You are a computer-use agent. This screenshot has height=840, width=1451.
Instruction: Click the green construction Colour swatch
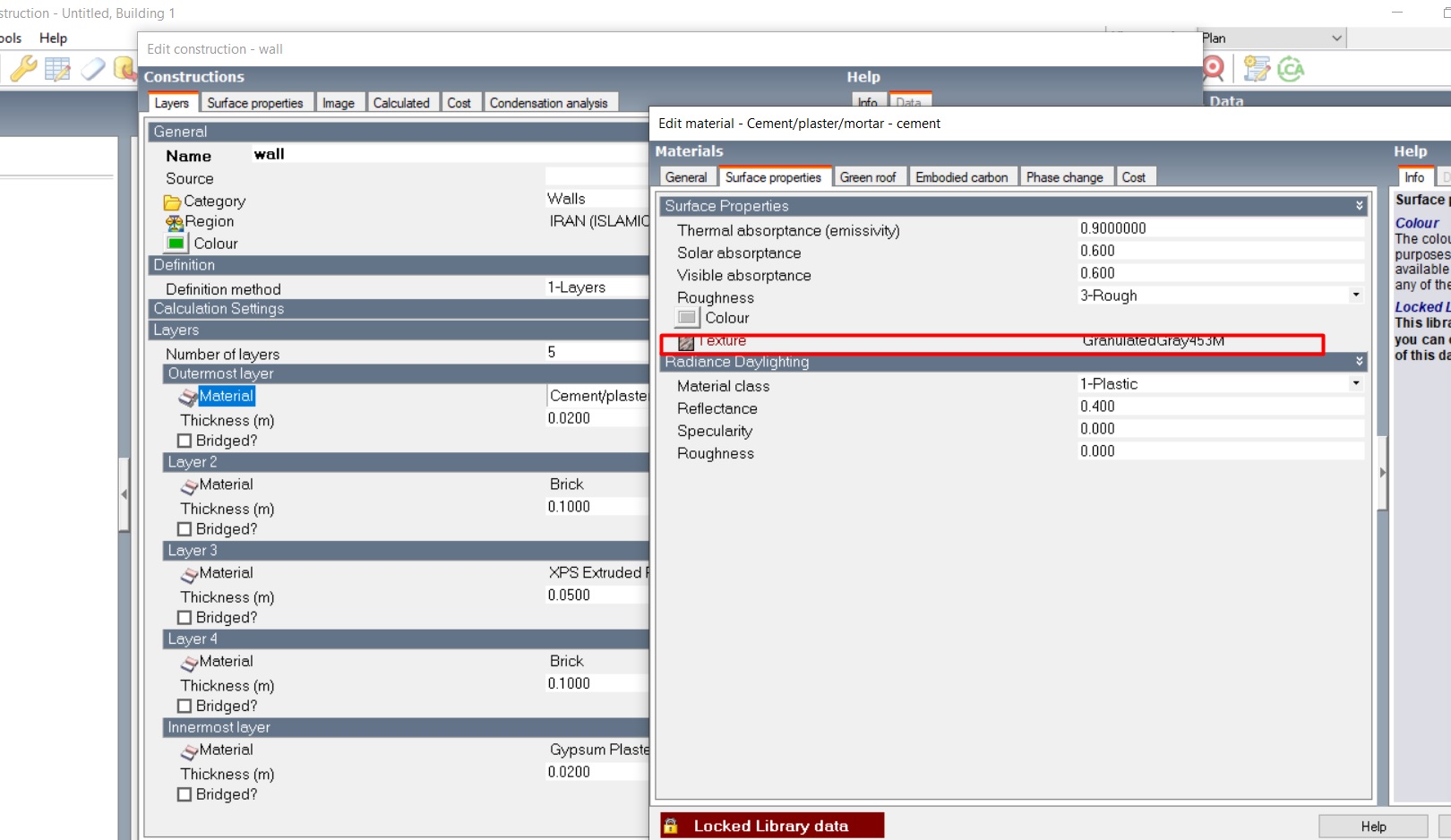176,244
